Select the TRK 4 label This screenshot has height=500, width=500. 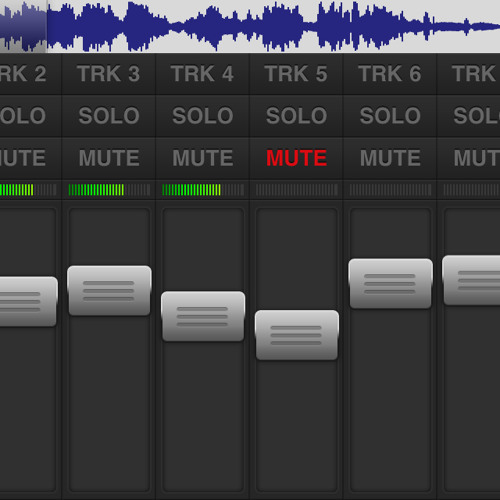(202, 74)
